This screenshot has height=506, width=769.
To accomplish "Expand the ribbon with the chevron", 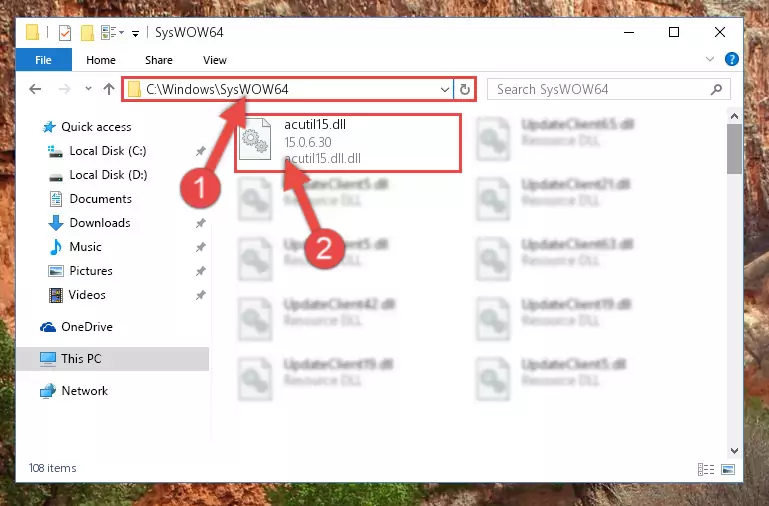I will click(x=710, y=59).
